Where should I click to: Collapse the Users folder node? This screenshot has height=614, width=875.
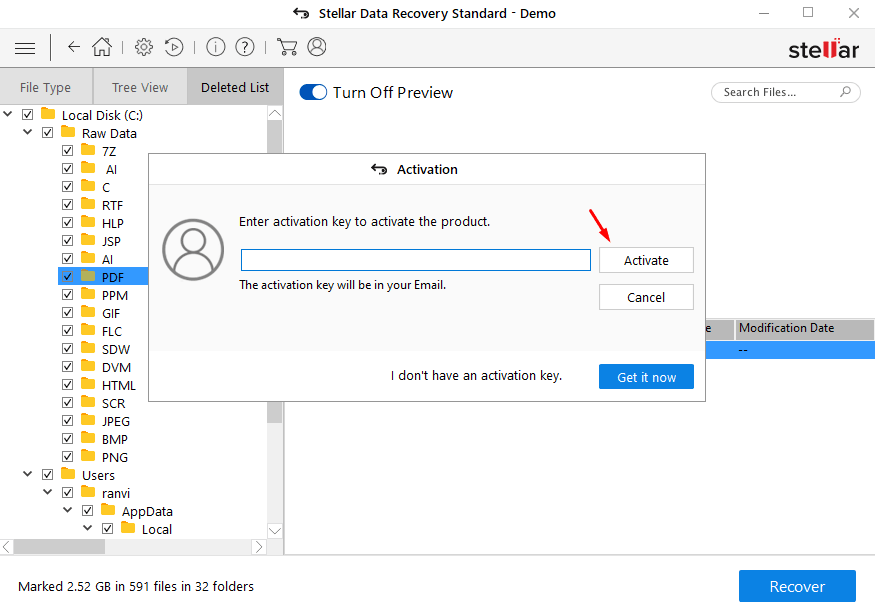[28, 475]
